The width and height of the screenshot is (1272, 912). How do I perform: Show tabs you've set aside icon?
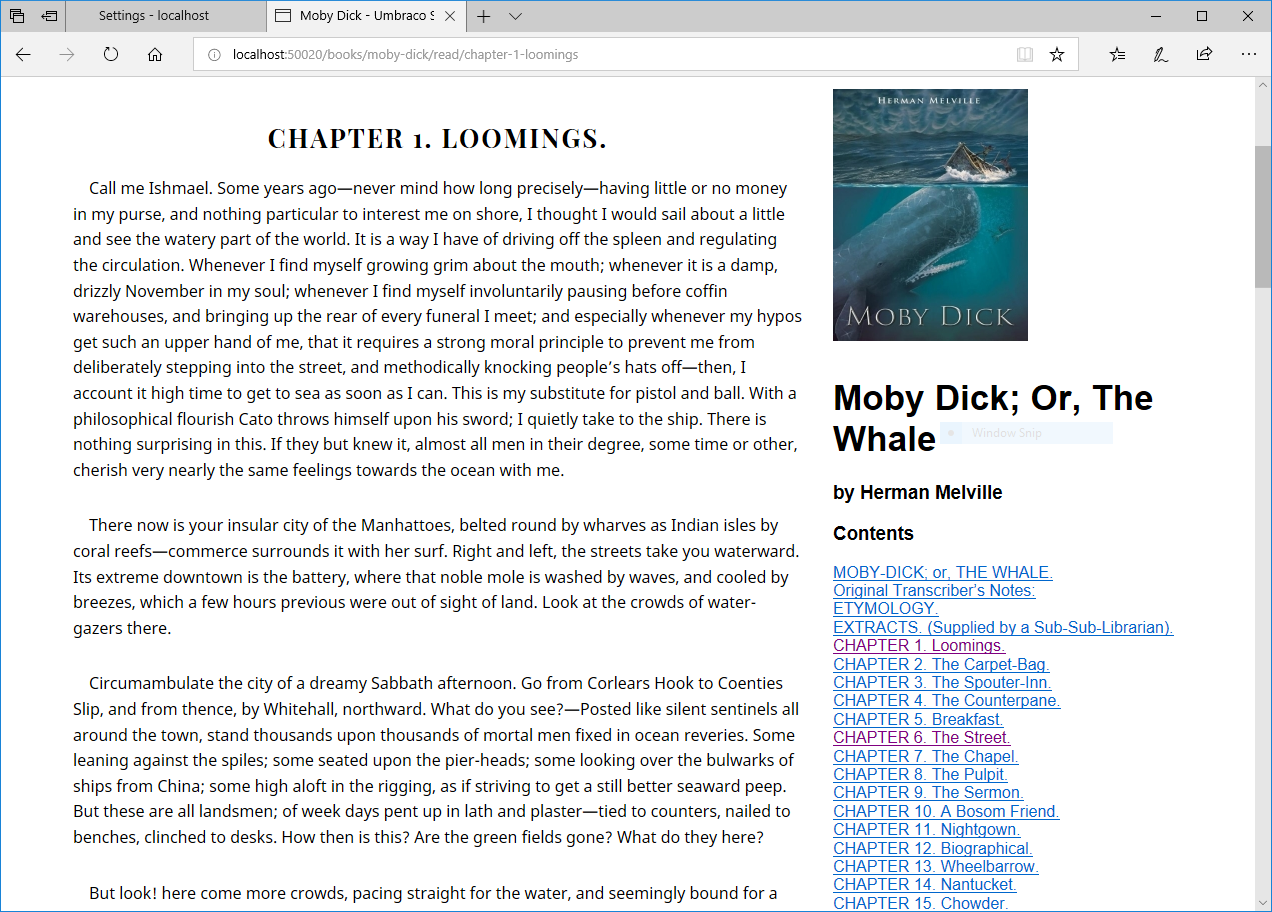(17, 16)
